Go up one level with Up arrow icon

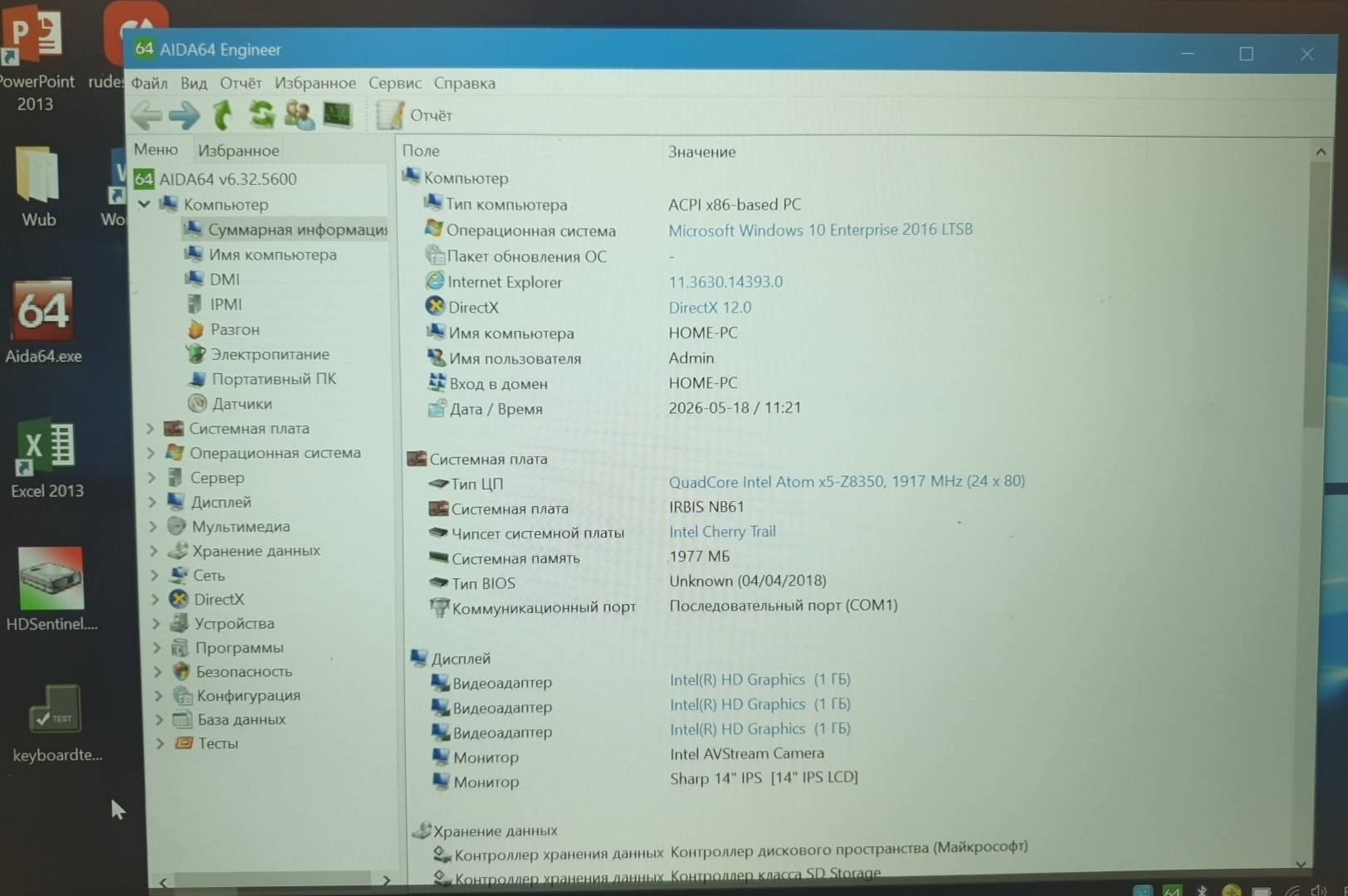point(222,115)
